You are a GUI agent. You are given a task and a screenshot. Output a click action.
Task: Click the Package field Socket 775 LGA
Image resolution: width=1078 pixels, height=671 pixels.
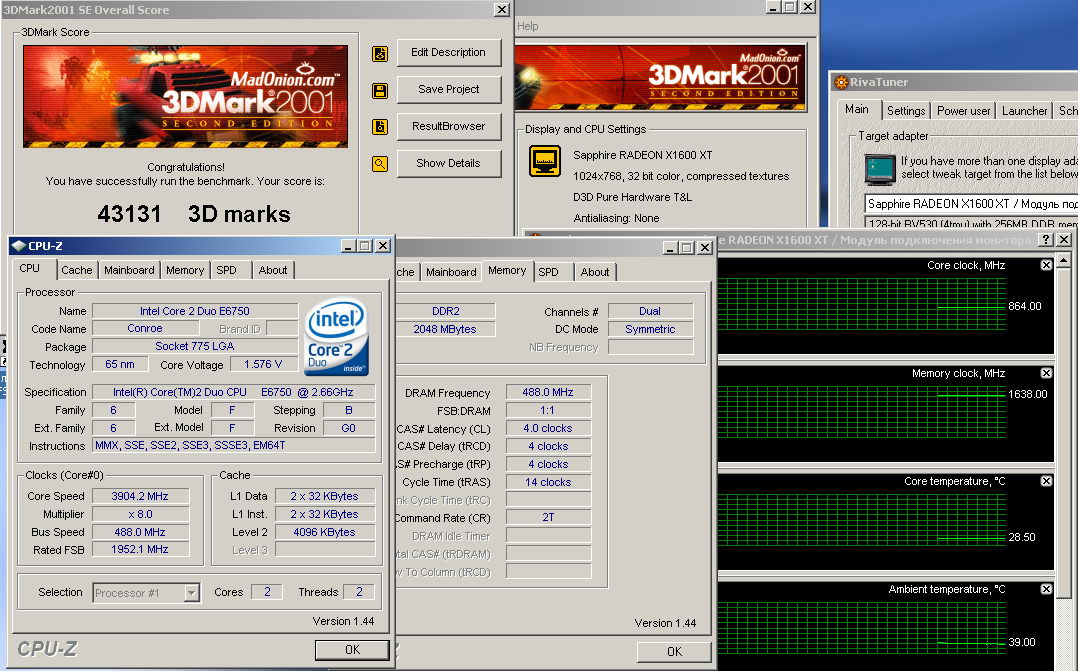(x=195, y=346)
